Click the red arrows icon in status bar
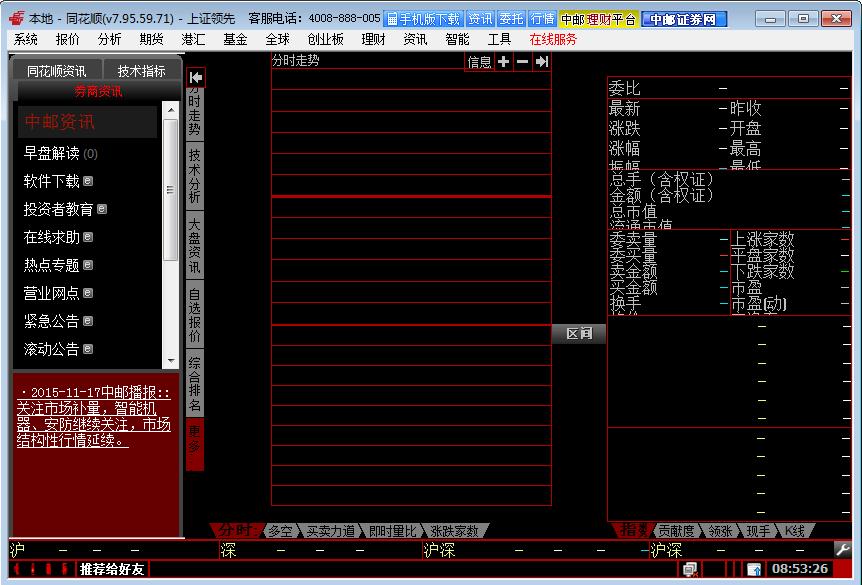The width and height of the screenshot is (862, 585). point(40,569)
